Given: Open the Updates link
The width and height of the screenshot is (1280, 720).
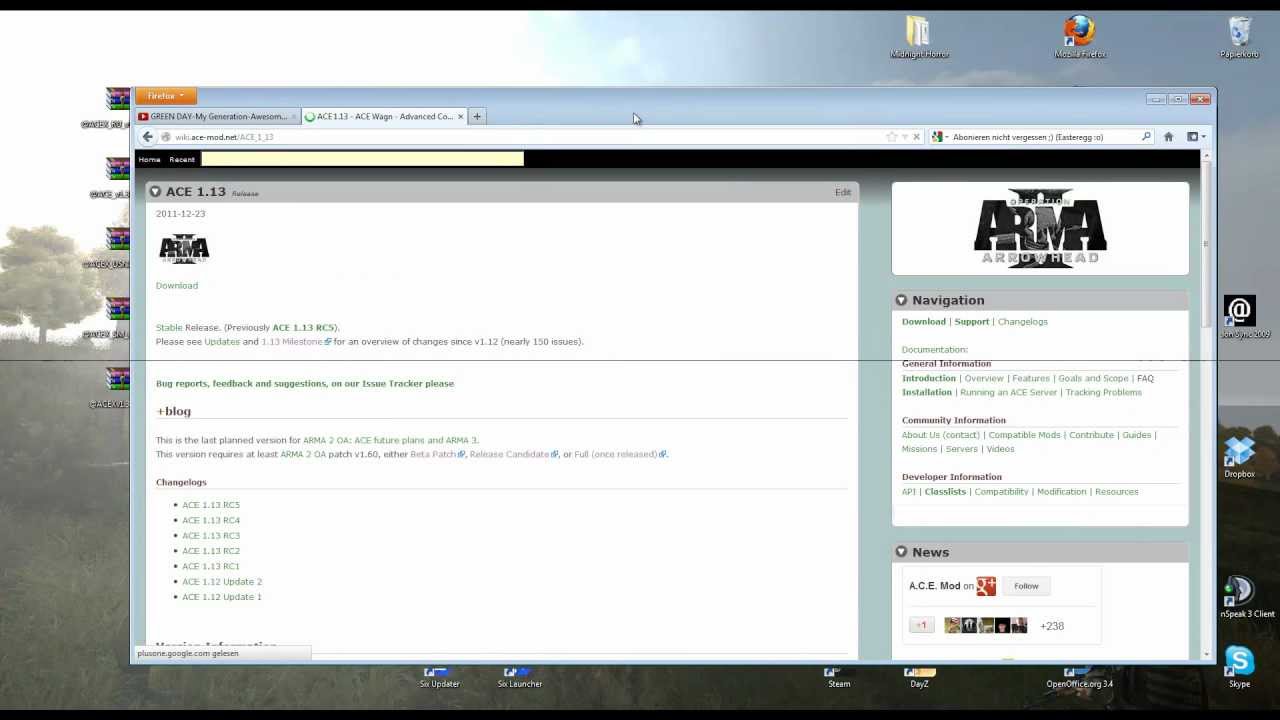Looking at the screenshot, I should (x=222, y=342).
